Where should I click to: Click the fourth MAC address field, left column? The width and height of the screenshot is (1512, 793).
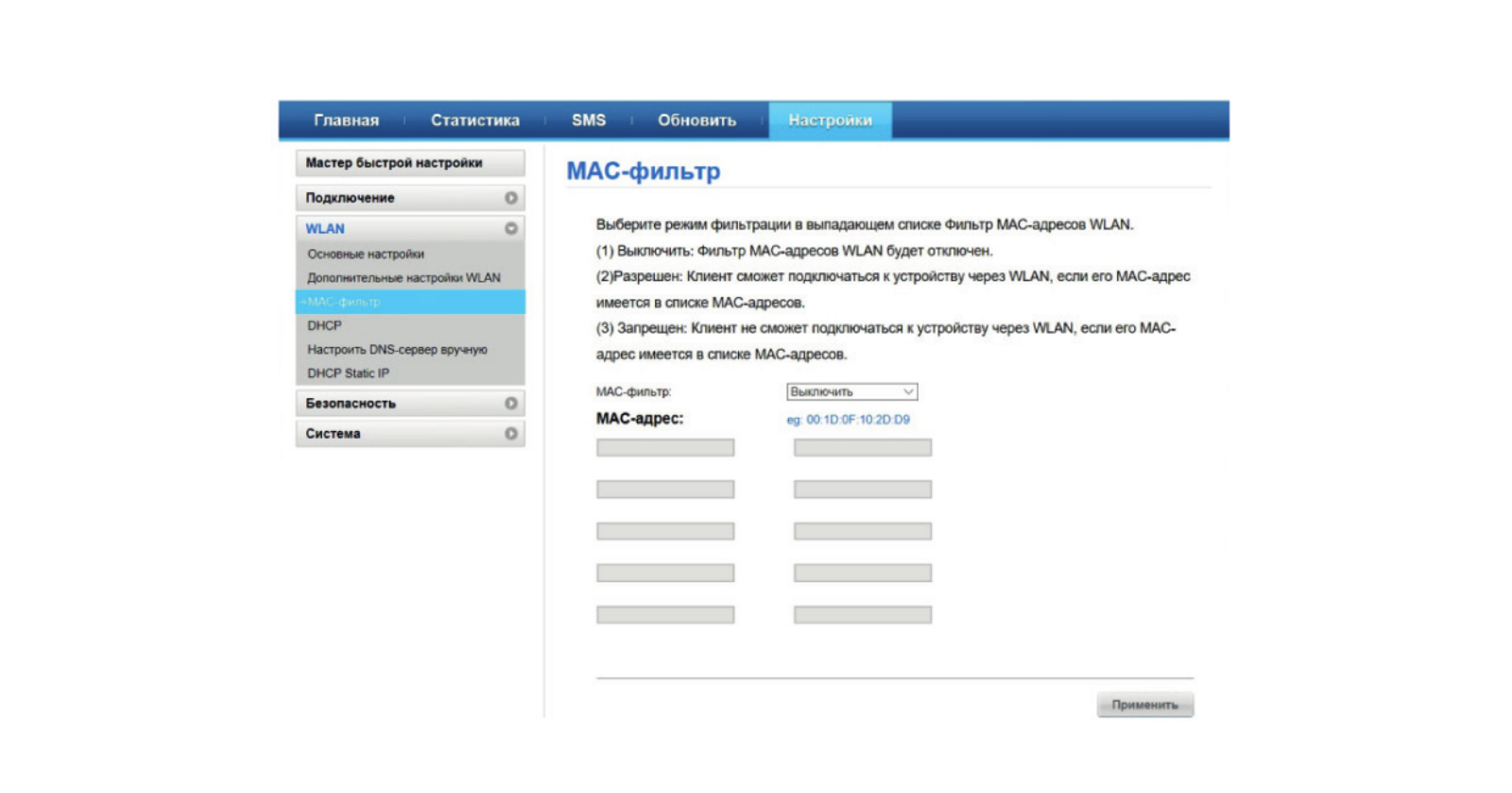[x=665, y=573]
